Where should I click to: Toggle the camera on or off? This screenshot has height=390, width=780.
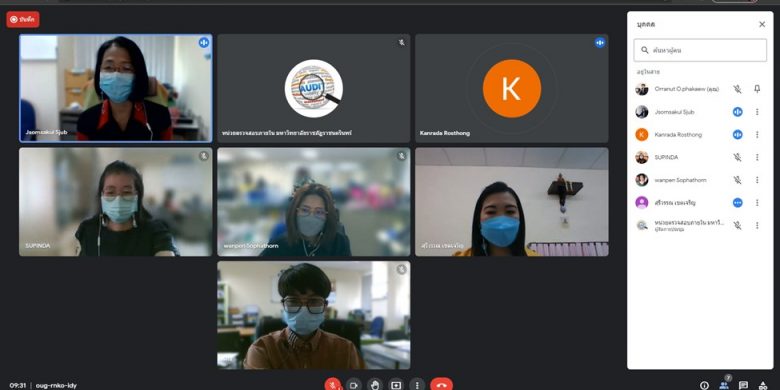pos(354,385)
